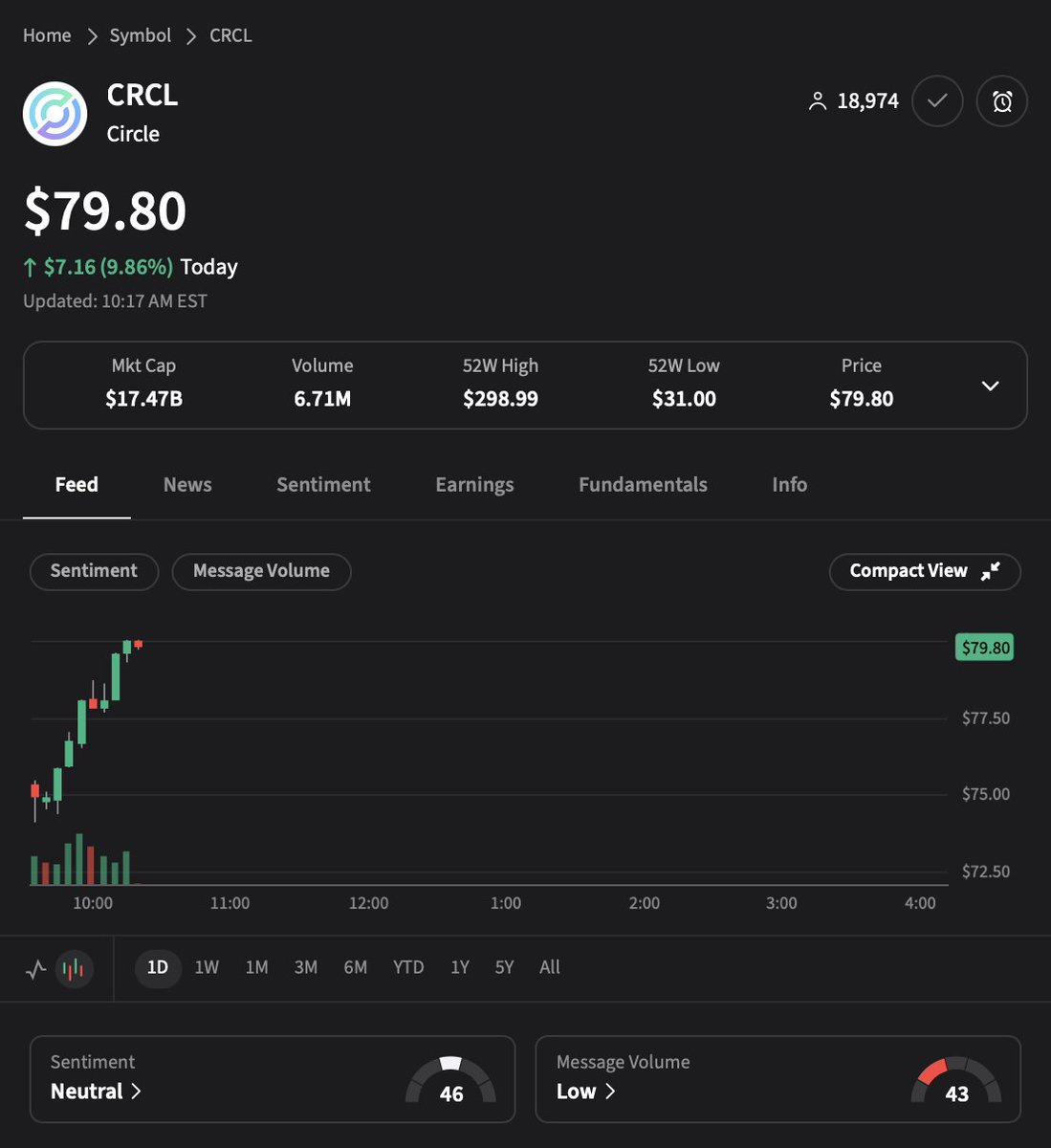This screenshot has width=1051, height=1148.
Task: Open the Feed tab
Action: click(x=77, y=485)
